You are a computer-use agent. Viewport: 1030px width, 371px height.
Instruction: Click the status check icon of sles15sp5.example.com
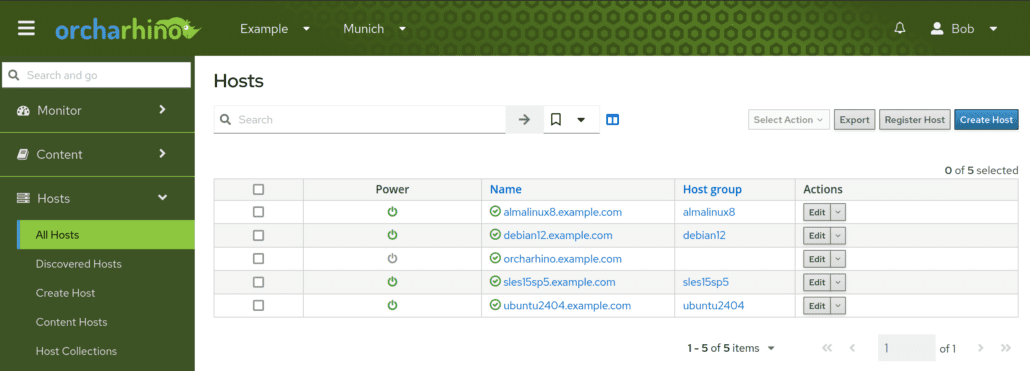point(495,282)
